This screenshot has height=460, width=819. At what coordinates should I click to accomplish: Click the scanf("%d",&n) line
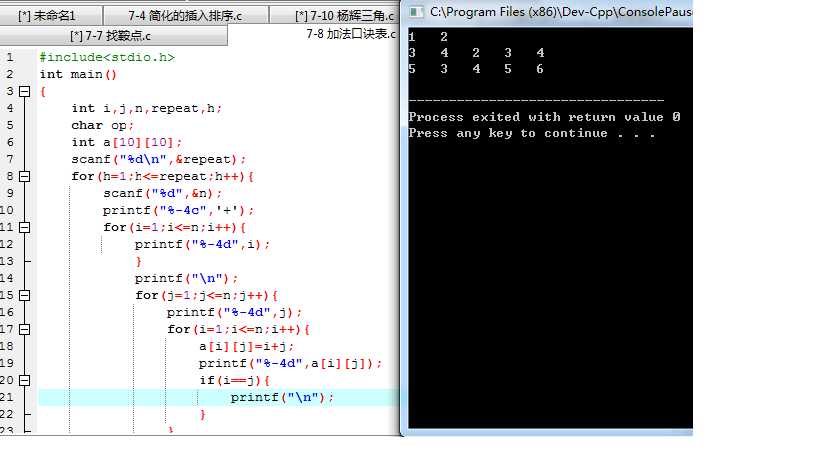(162, 194)
